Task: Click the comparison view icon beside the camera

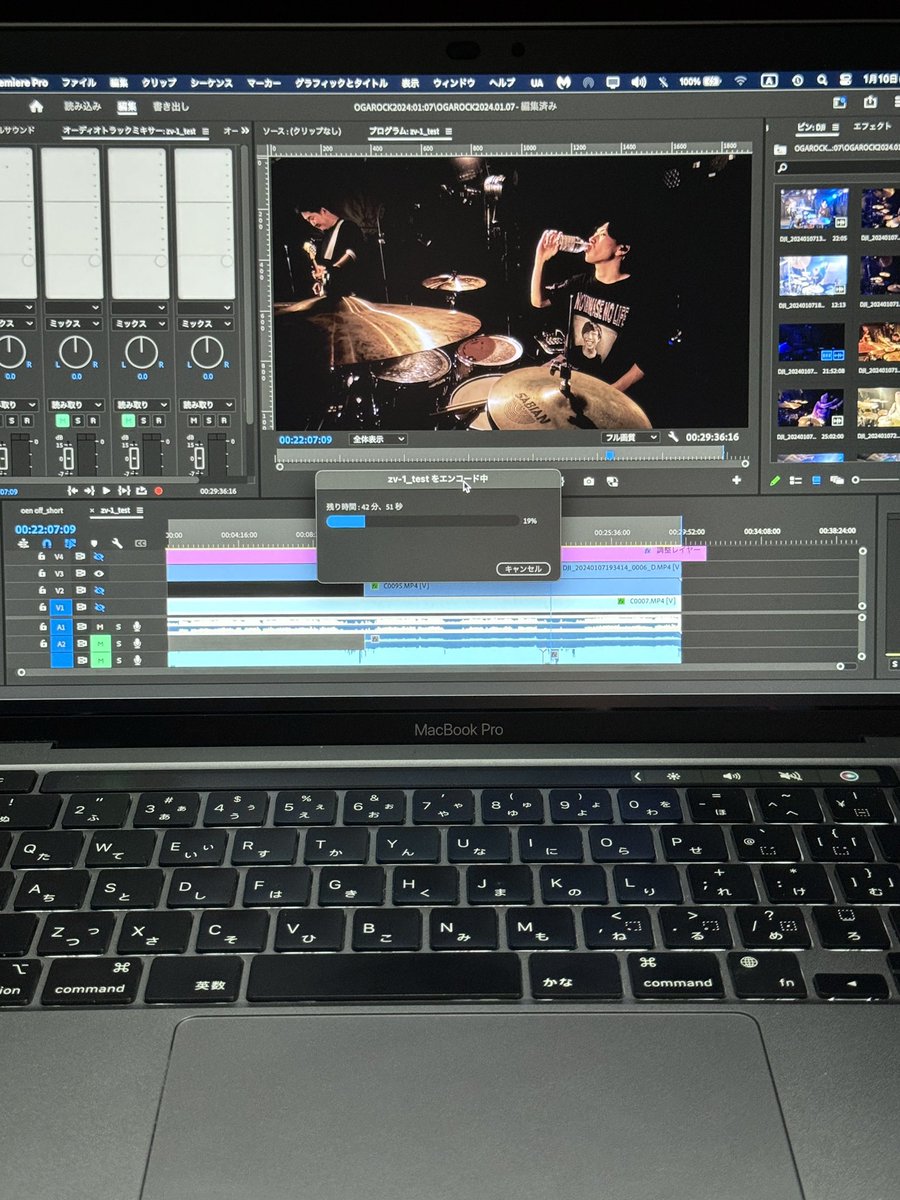Action: 612,481
